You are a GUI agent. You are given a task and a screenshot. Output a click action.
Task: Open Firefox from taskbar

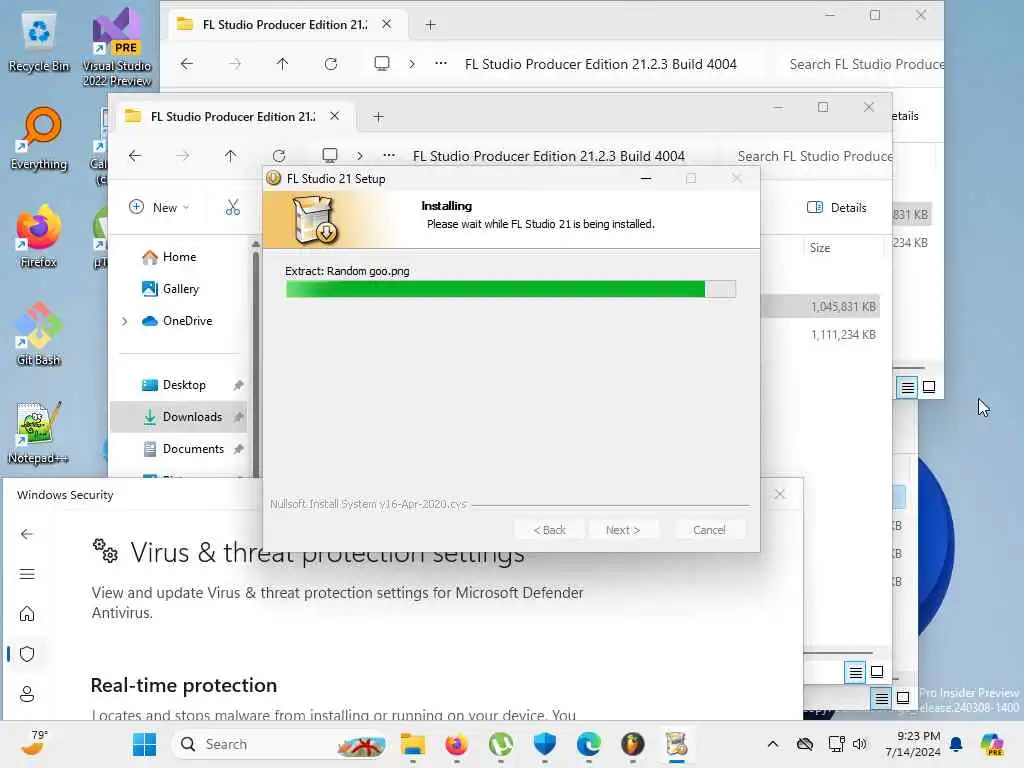[x=456, y=744]
